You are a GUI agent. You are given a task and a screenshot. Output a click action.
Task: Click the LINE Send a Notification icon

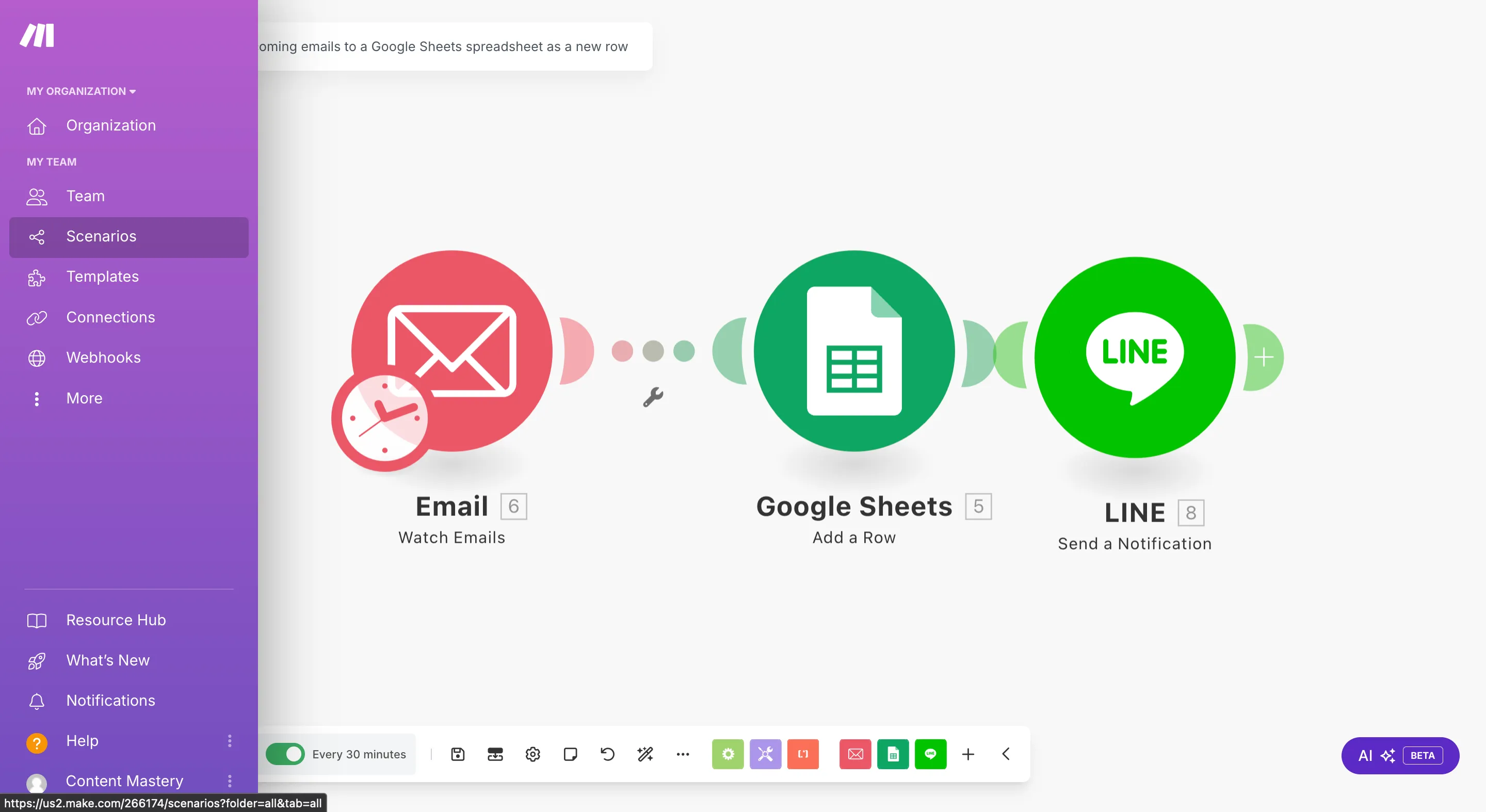coord(1135,355)
